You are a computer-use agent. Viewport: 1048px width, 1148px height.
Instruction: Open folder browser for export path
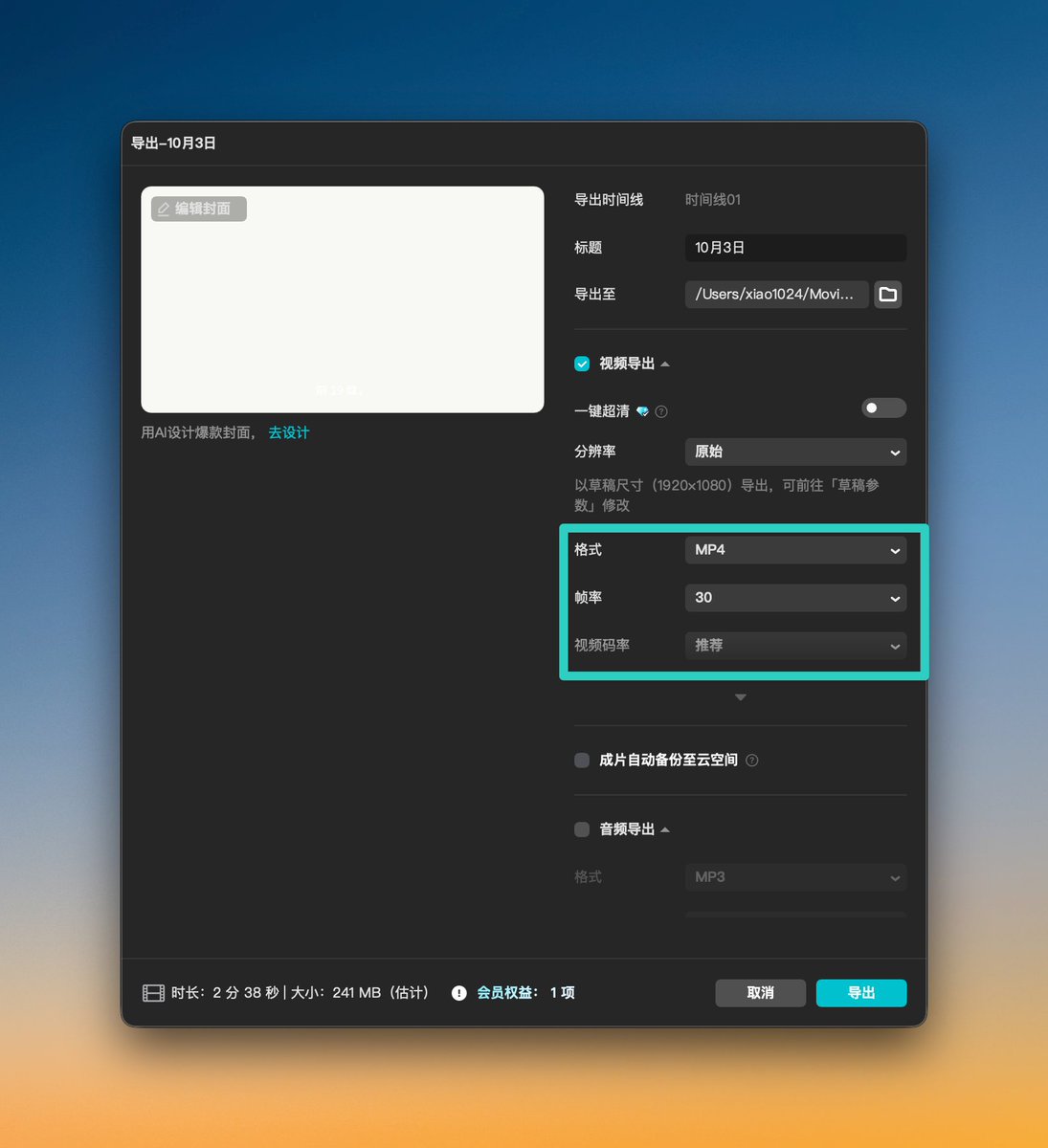[x=888, y=295]
